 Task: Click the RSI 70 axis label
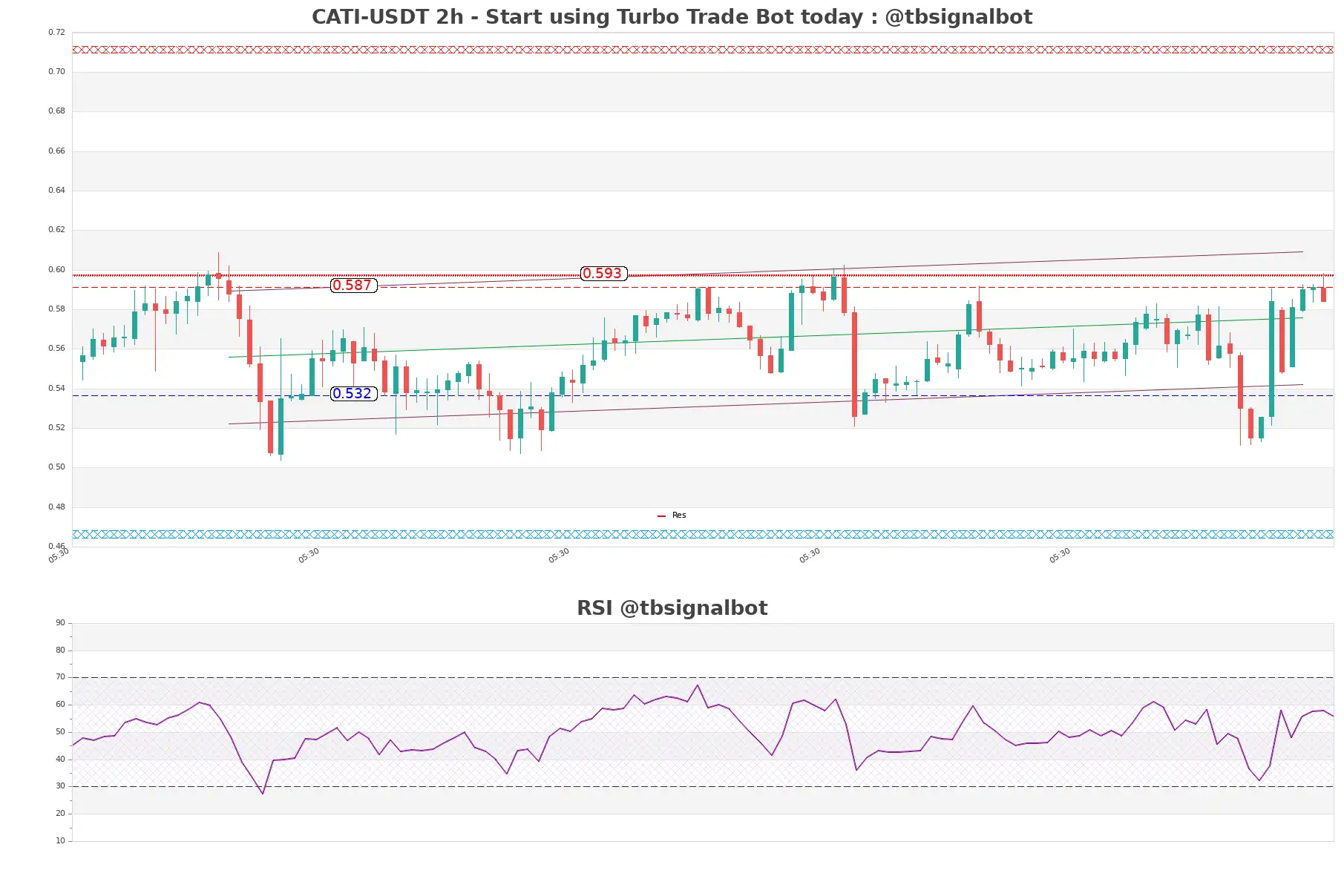pyautogui.click(x=60, y=677)
